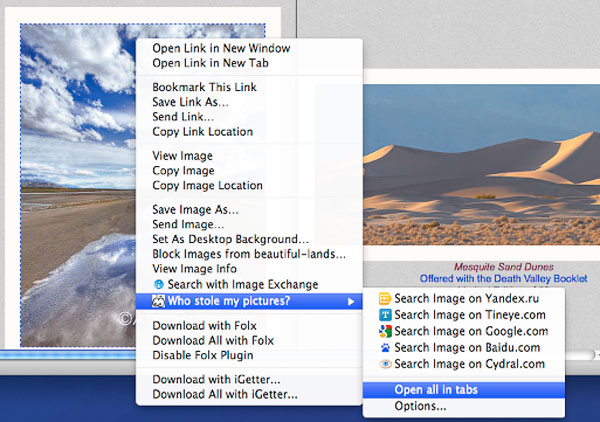Click the Image Exchange globe icon
Image resolution: width=600 pixels, height=422 pixels.
[159, 285]
